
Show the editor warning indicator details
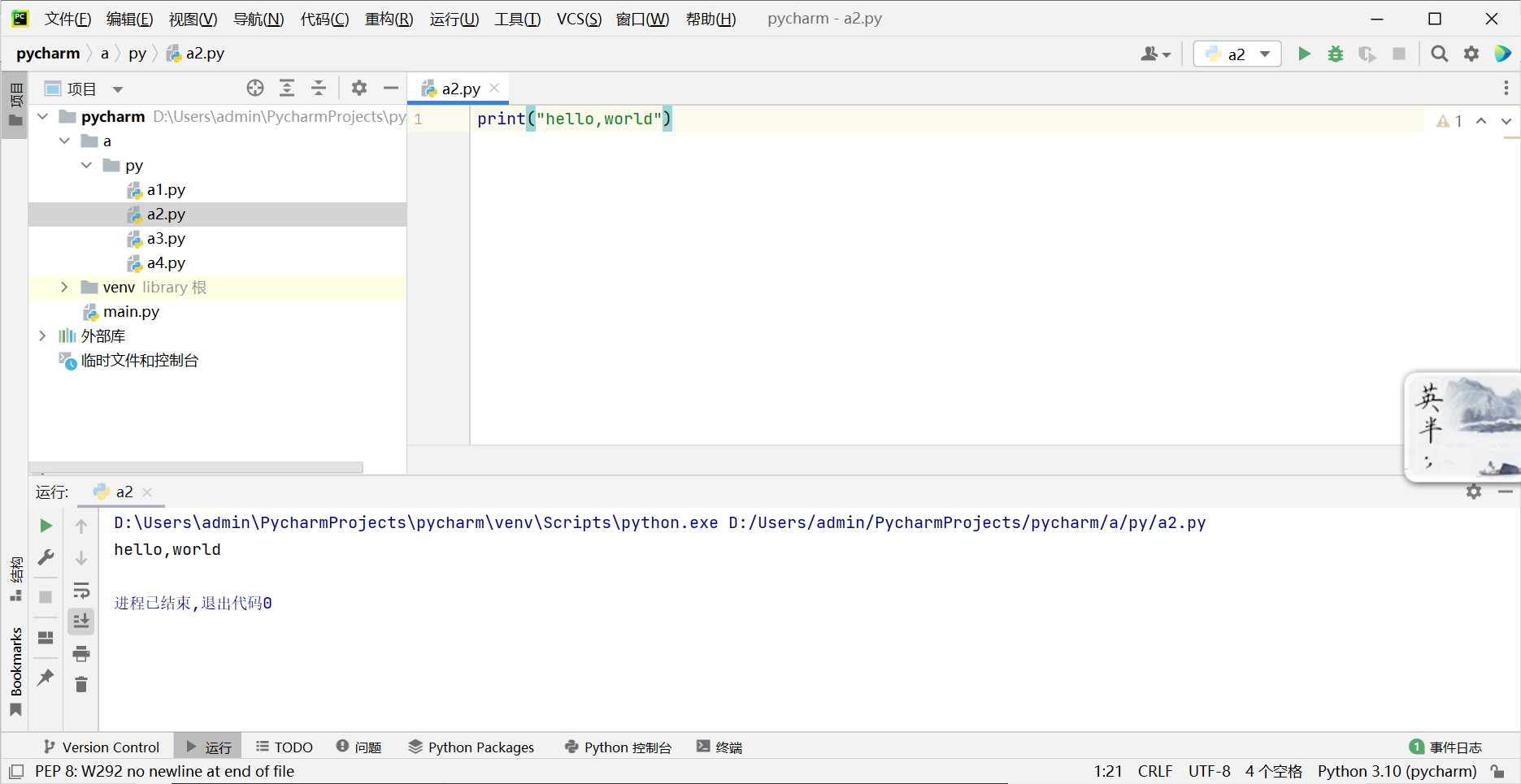pos(1449,121)
